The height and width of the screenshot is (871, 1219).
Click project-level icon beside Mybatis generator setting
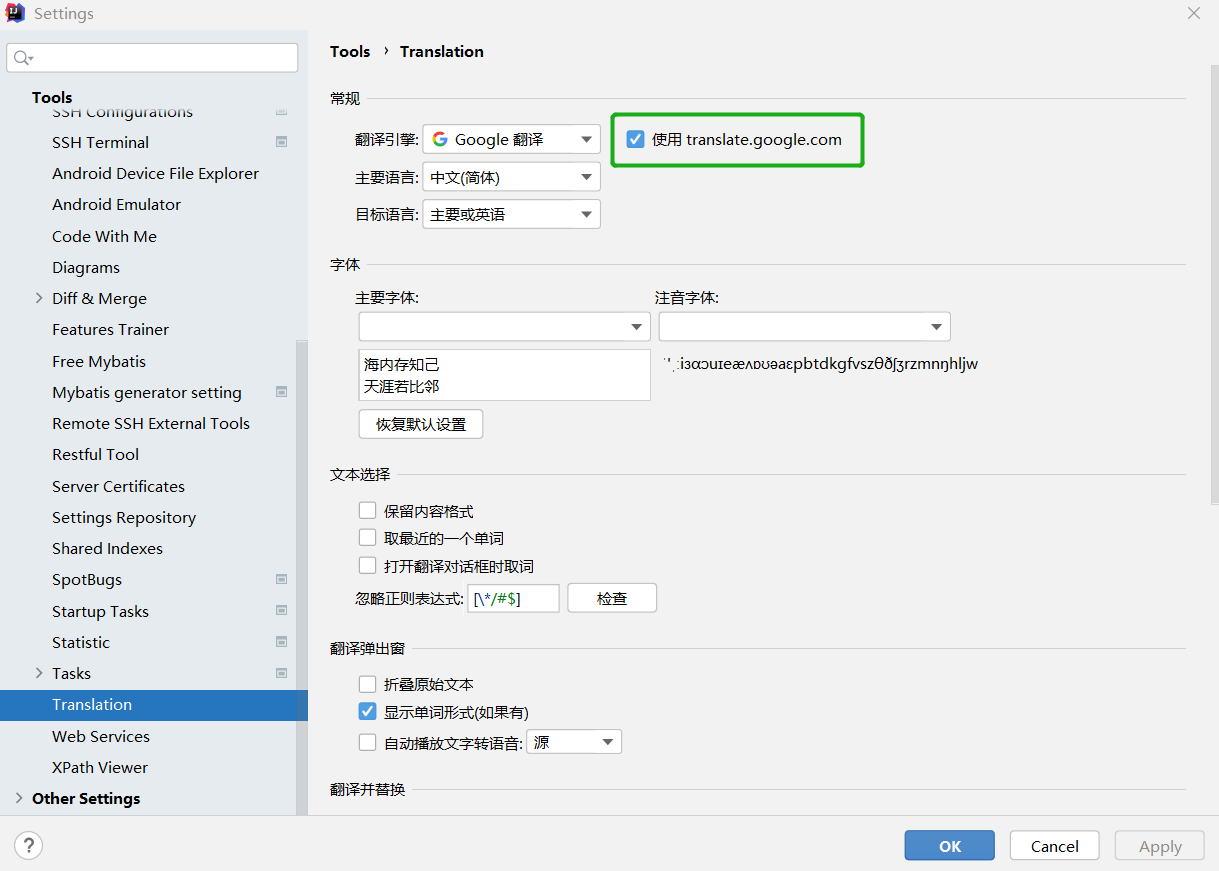(x=281, y=392)
